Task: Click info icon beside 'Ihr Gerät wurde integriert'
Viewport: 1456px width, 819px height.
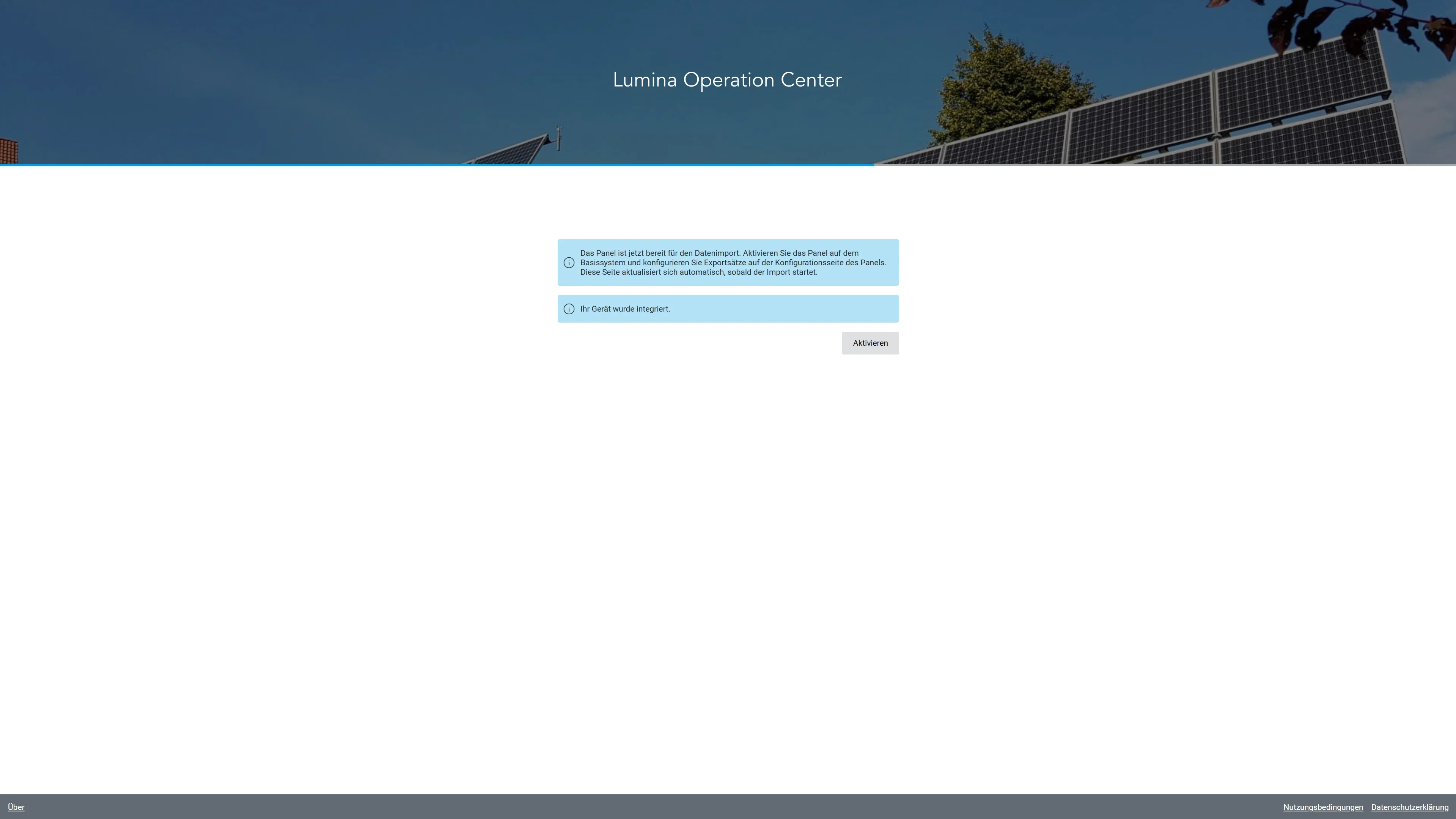Action: (x=569, y=309)
